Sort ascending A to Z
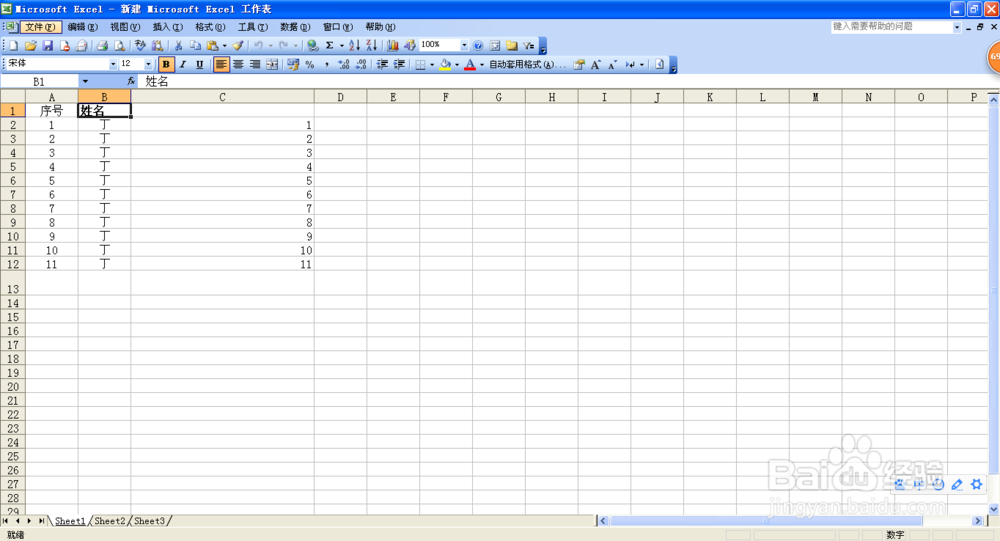The image size is (1000, 541). [x=355, y=45]
